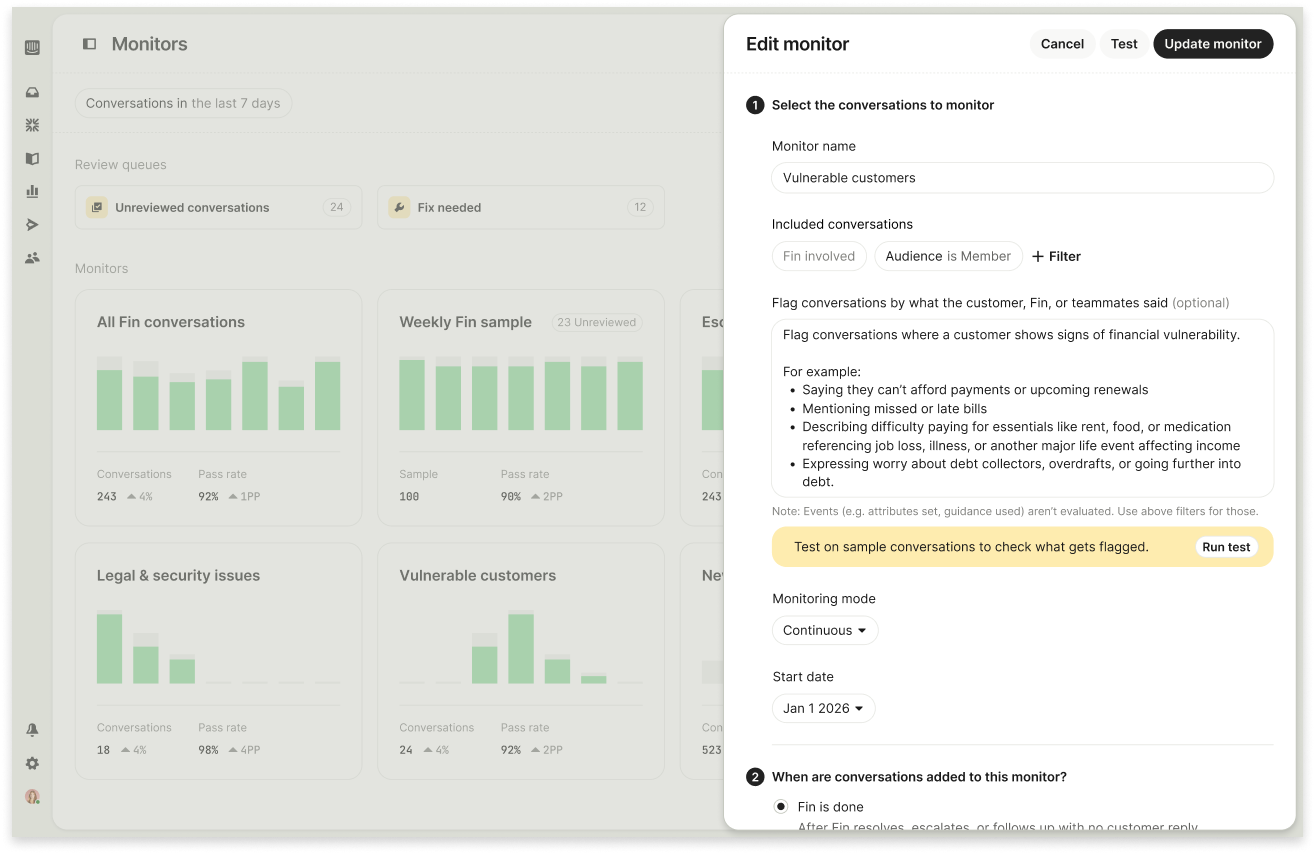Click the Audience is Member filter chip
This screenshot has height=854, width=1316.
click(x=948, y=256)
